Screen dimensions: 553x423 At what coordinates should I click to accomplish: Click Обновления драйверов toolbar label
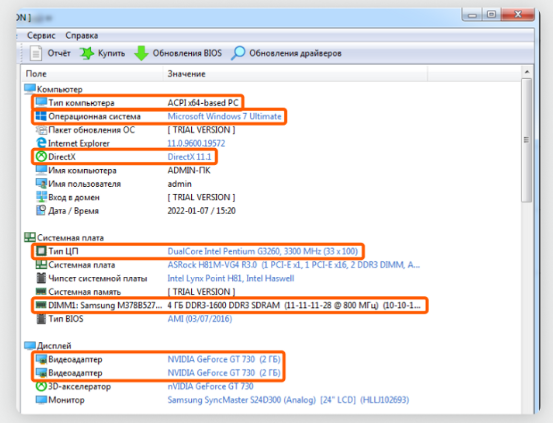[x=296, y=53]
